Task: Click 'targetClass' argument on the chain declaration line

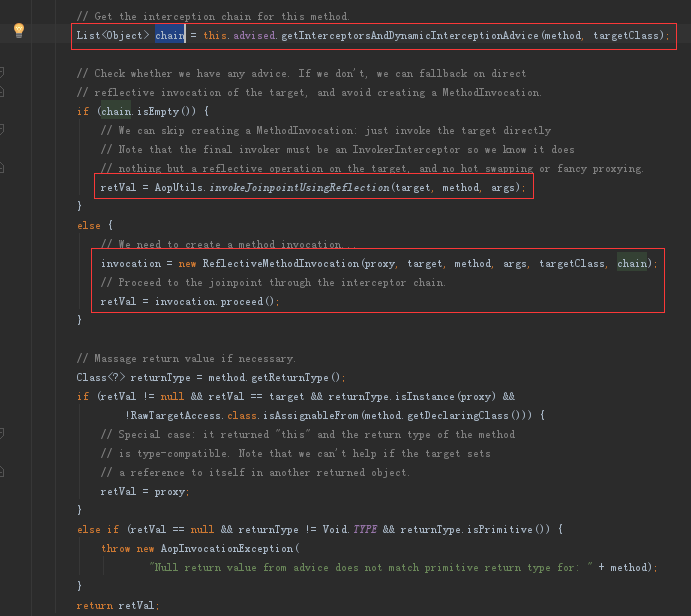Action: [626, 35]
